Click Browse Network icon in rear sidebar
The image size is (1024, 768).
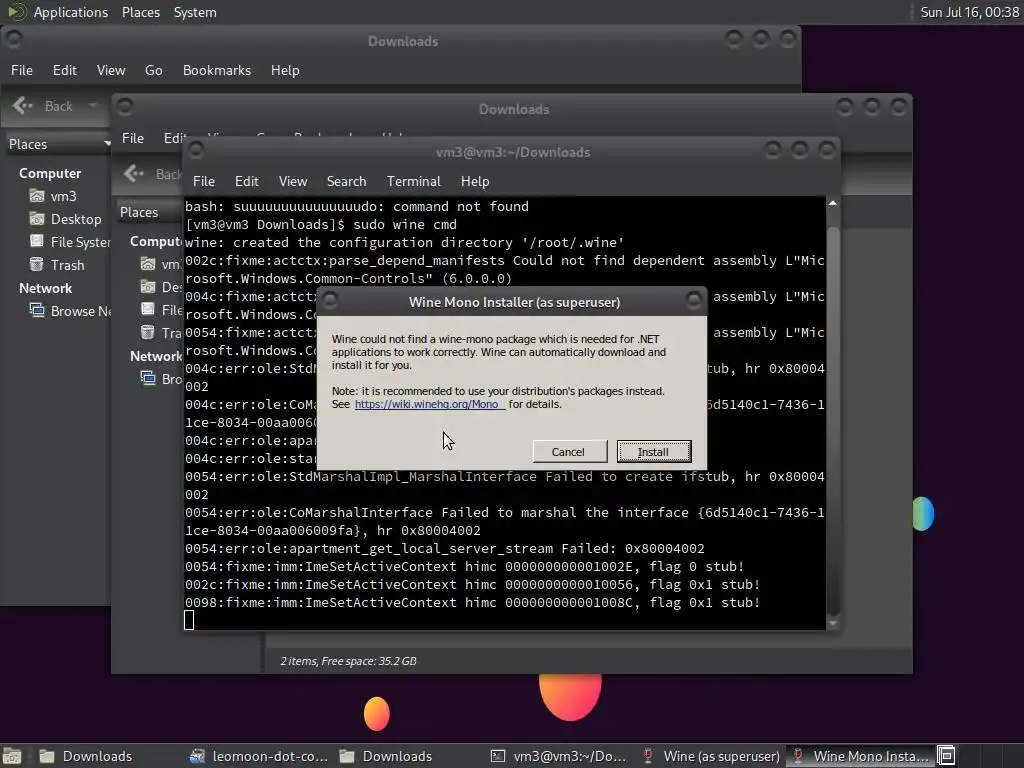(x=37, y=310)
